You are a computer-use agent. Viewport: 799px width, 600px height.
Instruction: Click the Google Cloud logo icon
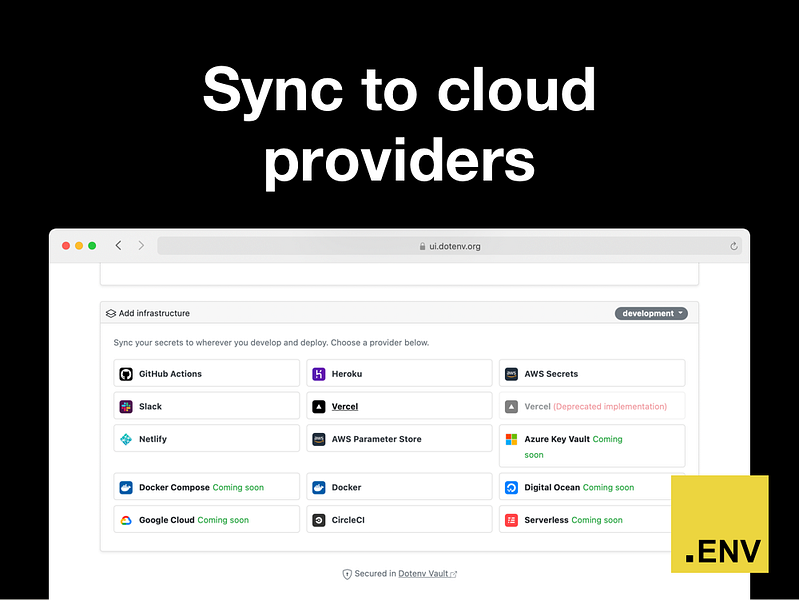[126, 520]
